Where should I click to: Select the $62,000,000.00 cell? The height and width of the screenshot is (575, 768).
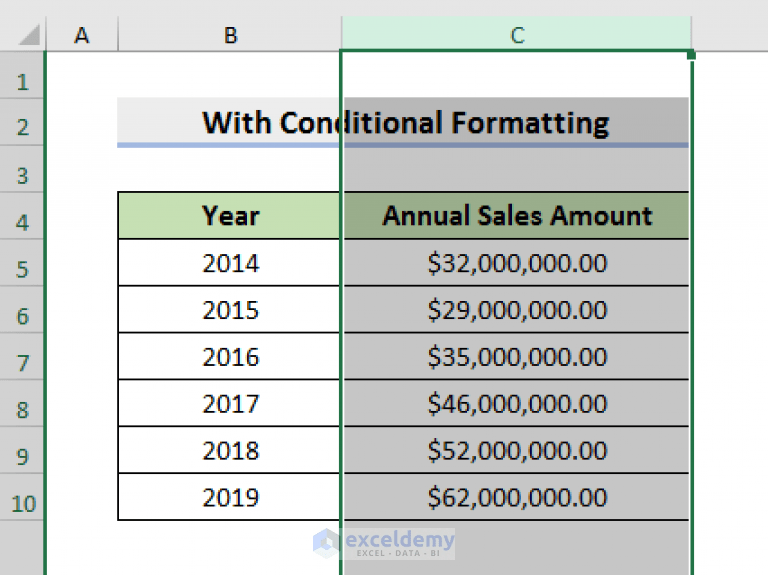(x=516, y=497)
